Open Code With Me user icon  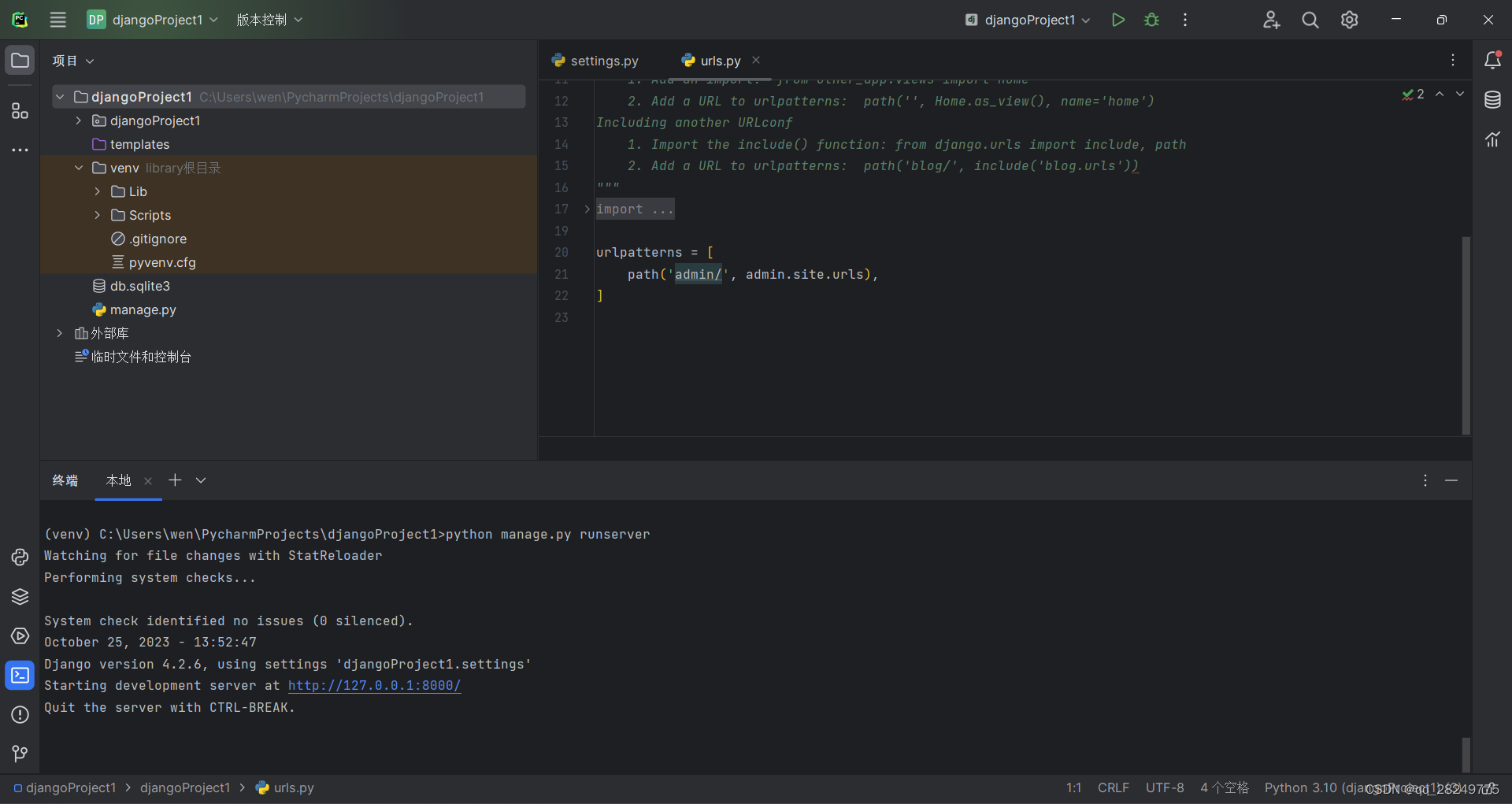pyautogui.click(x=1272, y=20)
